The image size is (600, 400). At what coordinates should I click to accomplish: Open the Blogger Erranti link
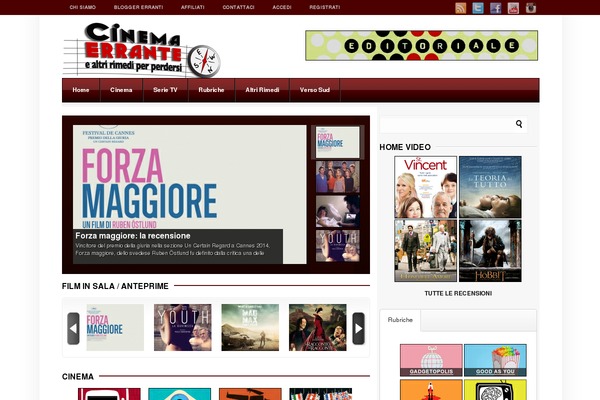[x=139, y=7]
